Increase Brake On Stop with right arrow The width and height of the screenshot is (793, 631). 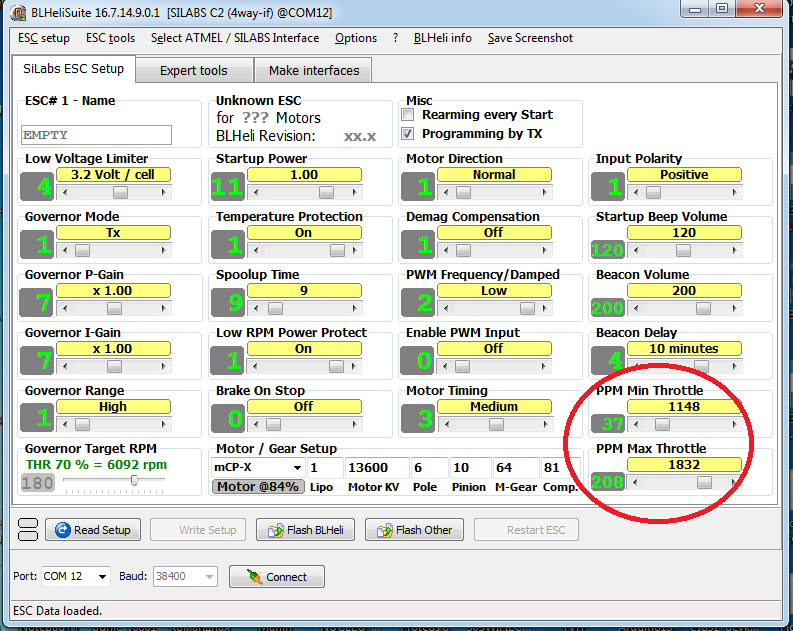click(x=355, y=424)
